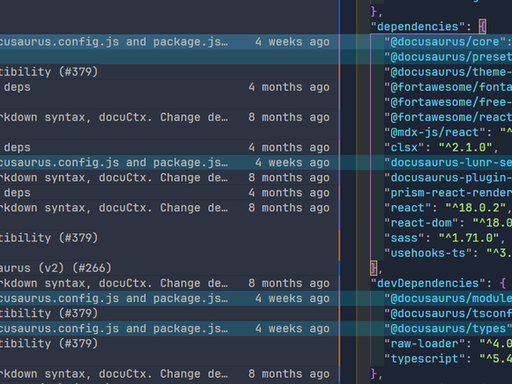Open the blame annotation mentioning (v2) (#266)
The height and width of the screenshot is (384, 512).
click(56, 268)
